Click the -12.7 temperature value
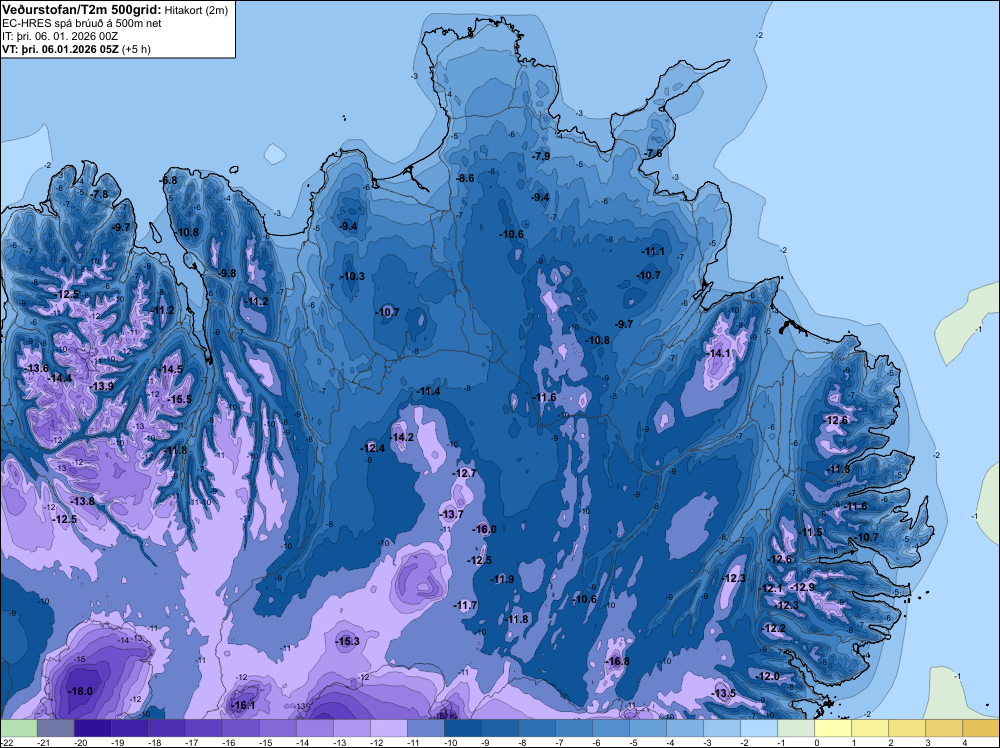 click(x=464, y=473)
